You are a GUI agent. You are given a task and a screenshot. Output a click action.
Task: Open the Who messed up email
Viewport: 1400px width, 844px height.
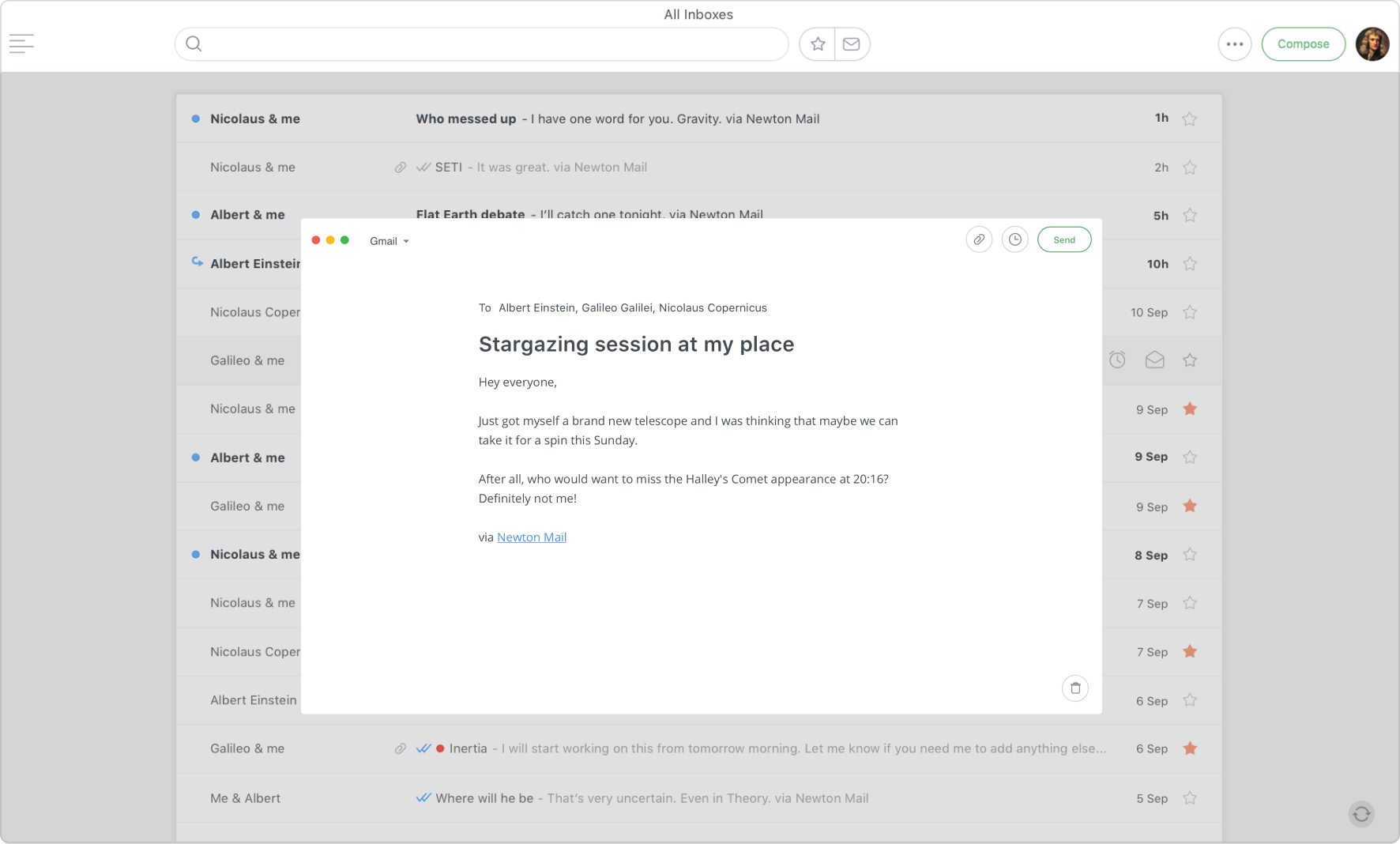point(698,119)
